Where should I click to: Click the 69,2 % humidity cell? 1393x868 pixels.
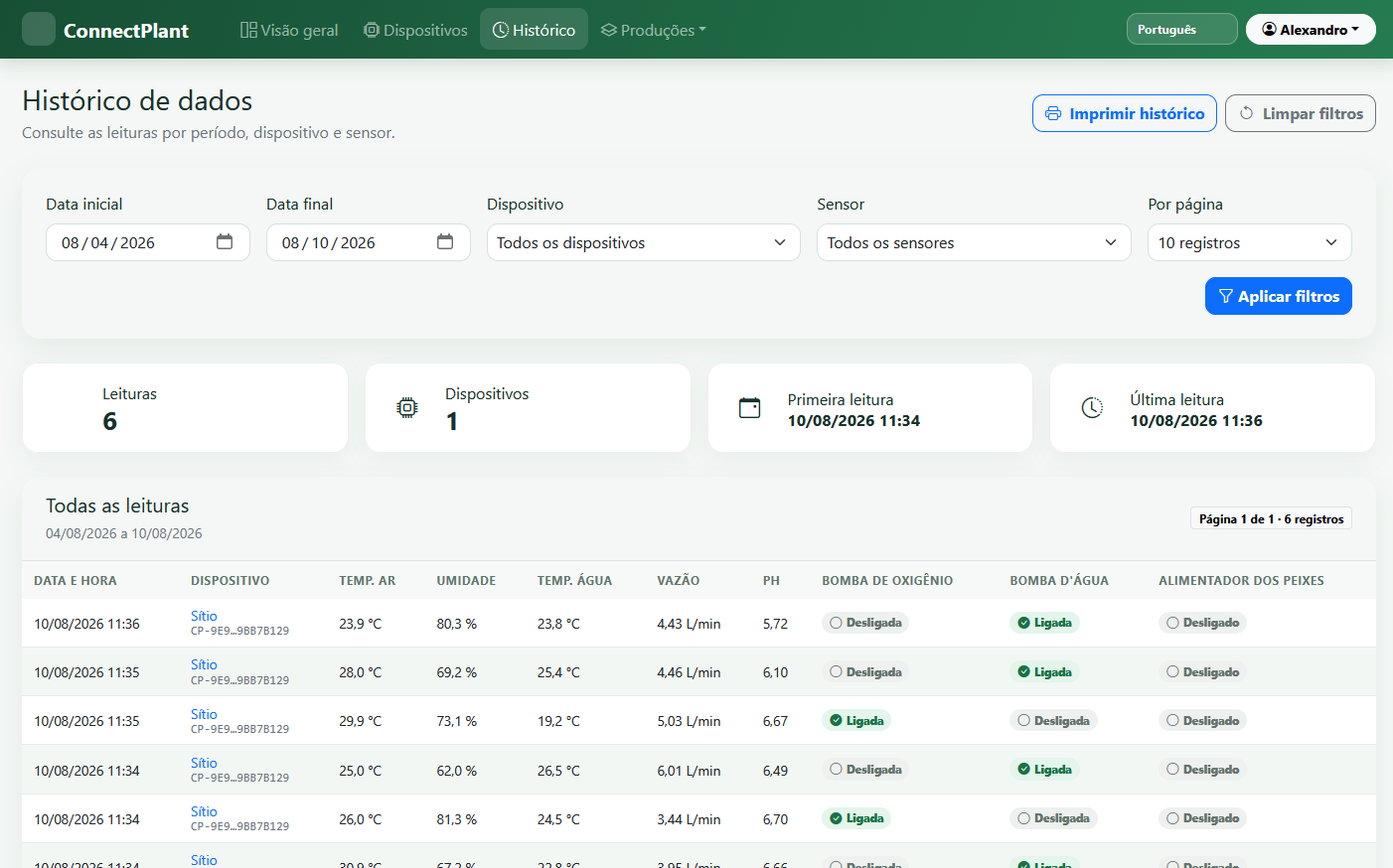457,672
